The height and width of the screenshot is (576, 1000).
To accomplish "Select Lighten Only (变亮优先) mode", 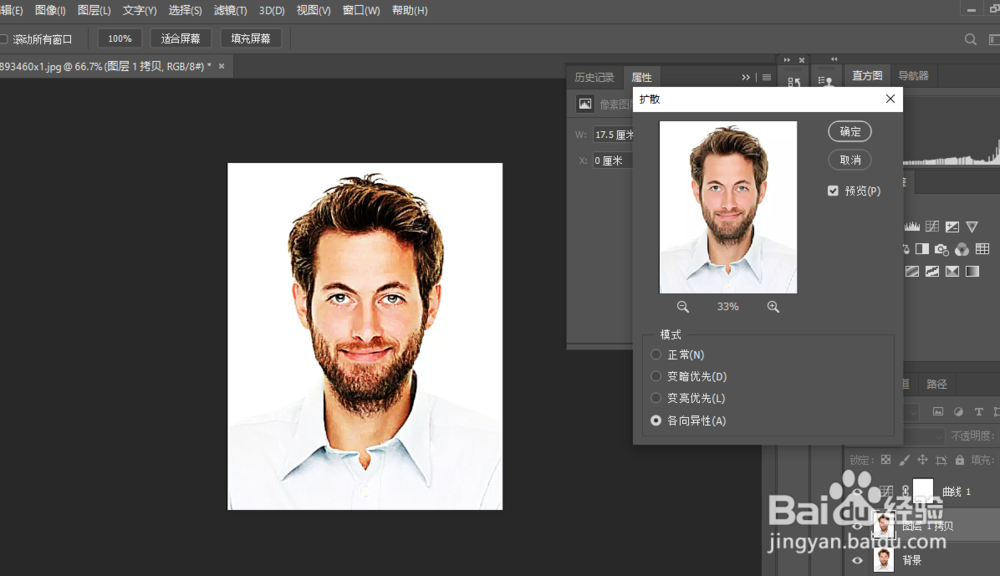I will coord(656,398).
